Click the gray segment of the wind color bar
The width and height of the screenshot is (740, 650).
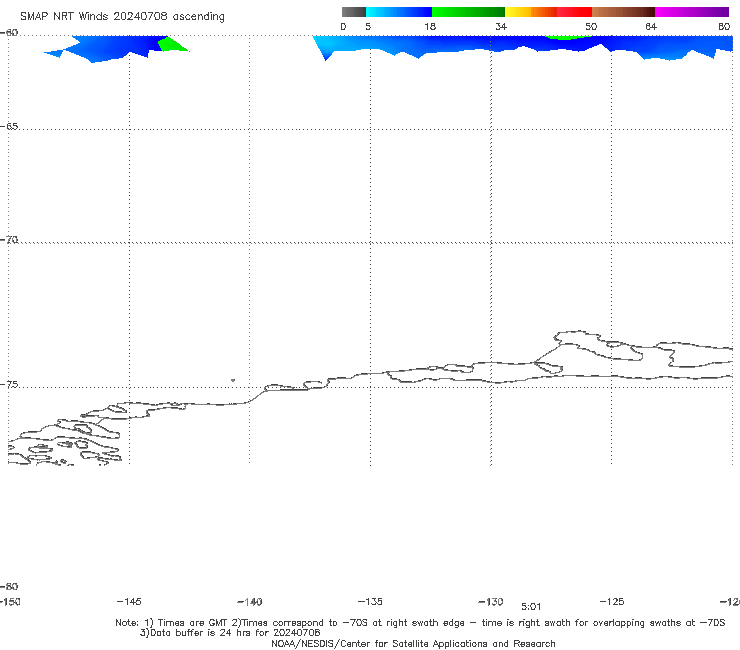coord(354,12)
